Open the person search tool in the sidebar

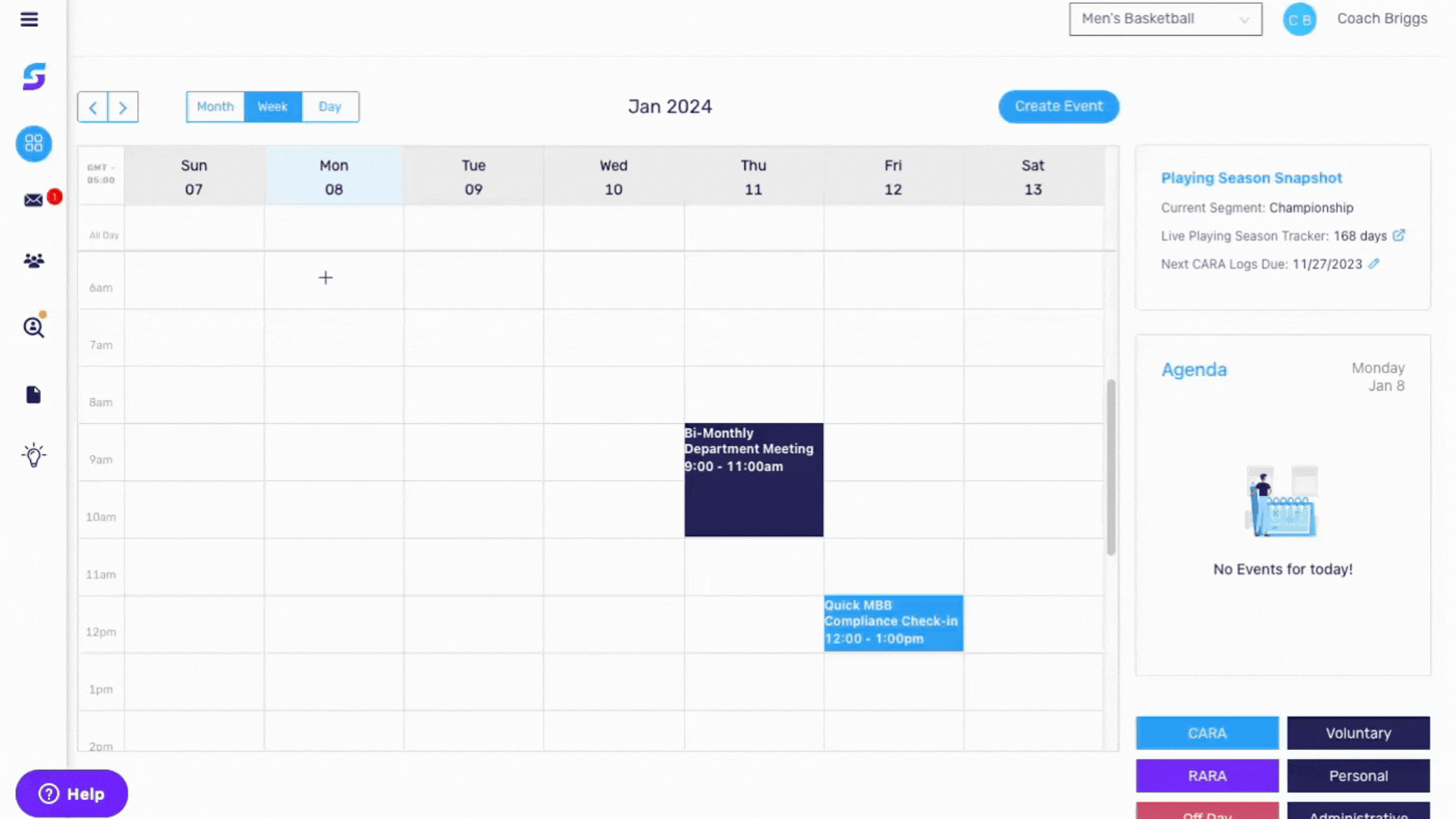coord(33,326)
